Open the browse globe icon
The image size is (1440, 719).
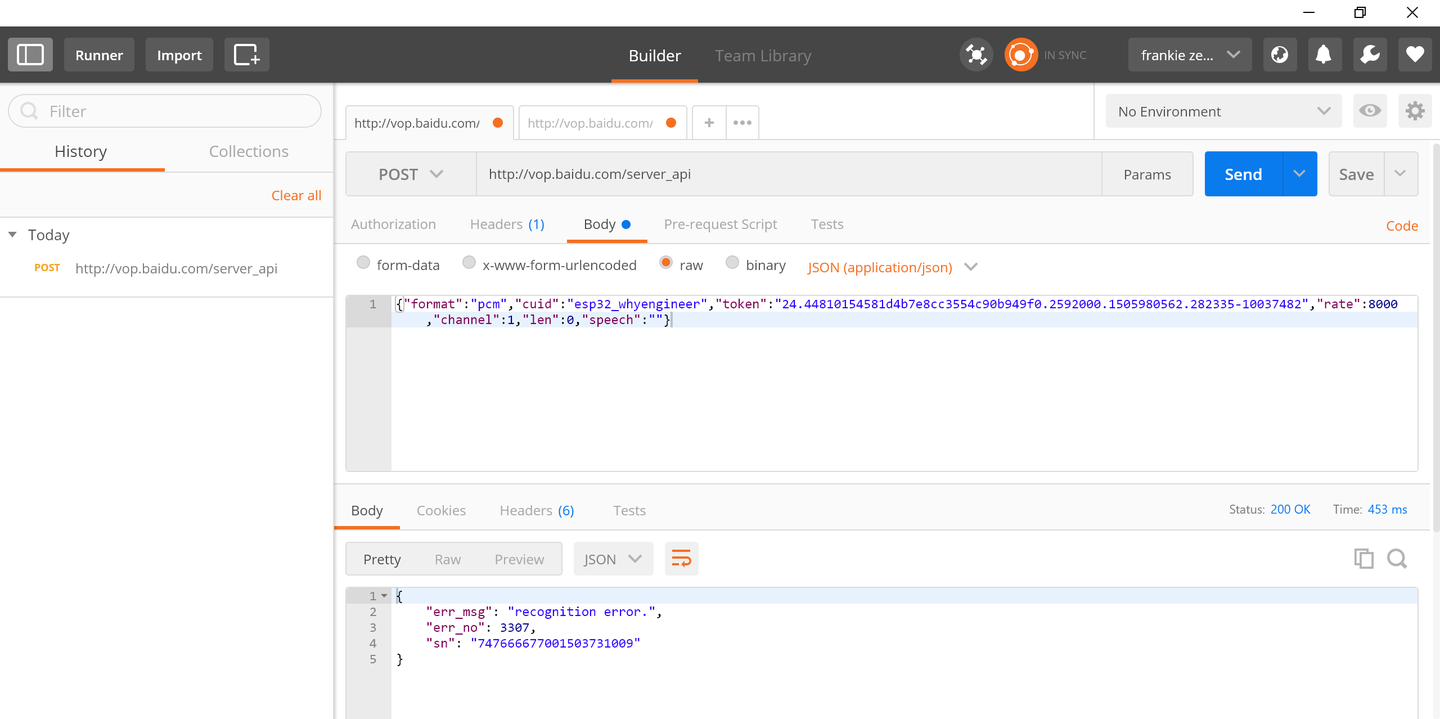(1279, 55)
